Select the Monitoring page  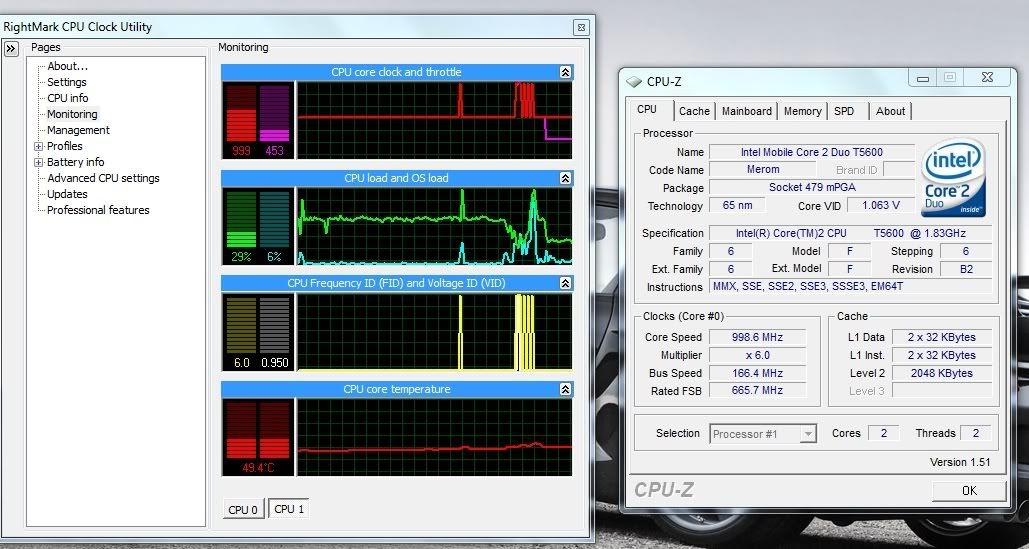[x=72, y=114]
